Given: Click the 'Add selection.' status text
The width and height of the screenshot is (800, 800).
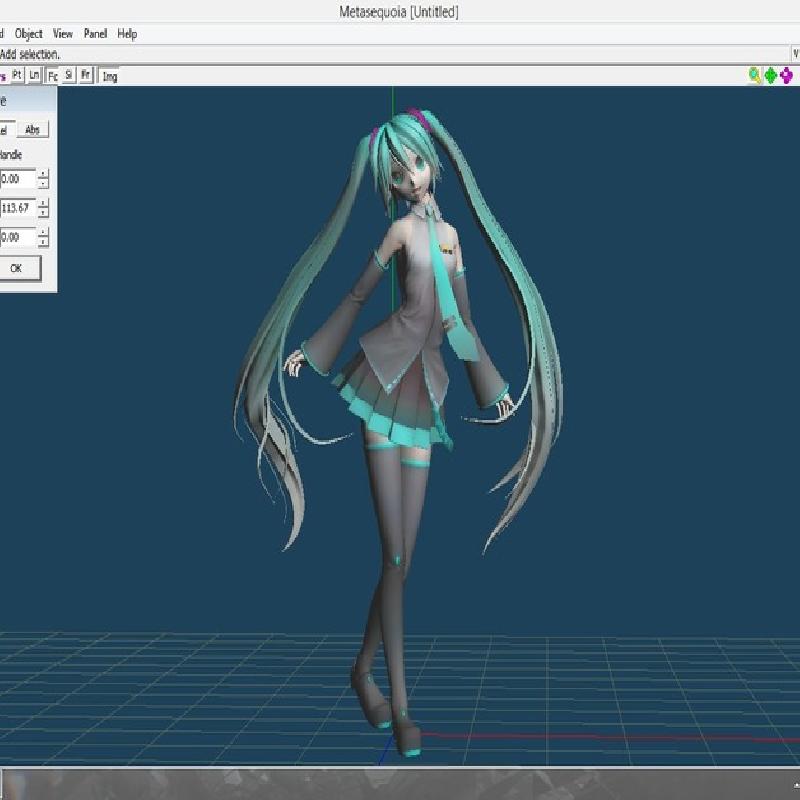Looking at the screenshot, I should tap(30, 54).
